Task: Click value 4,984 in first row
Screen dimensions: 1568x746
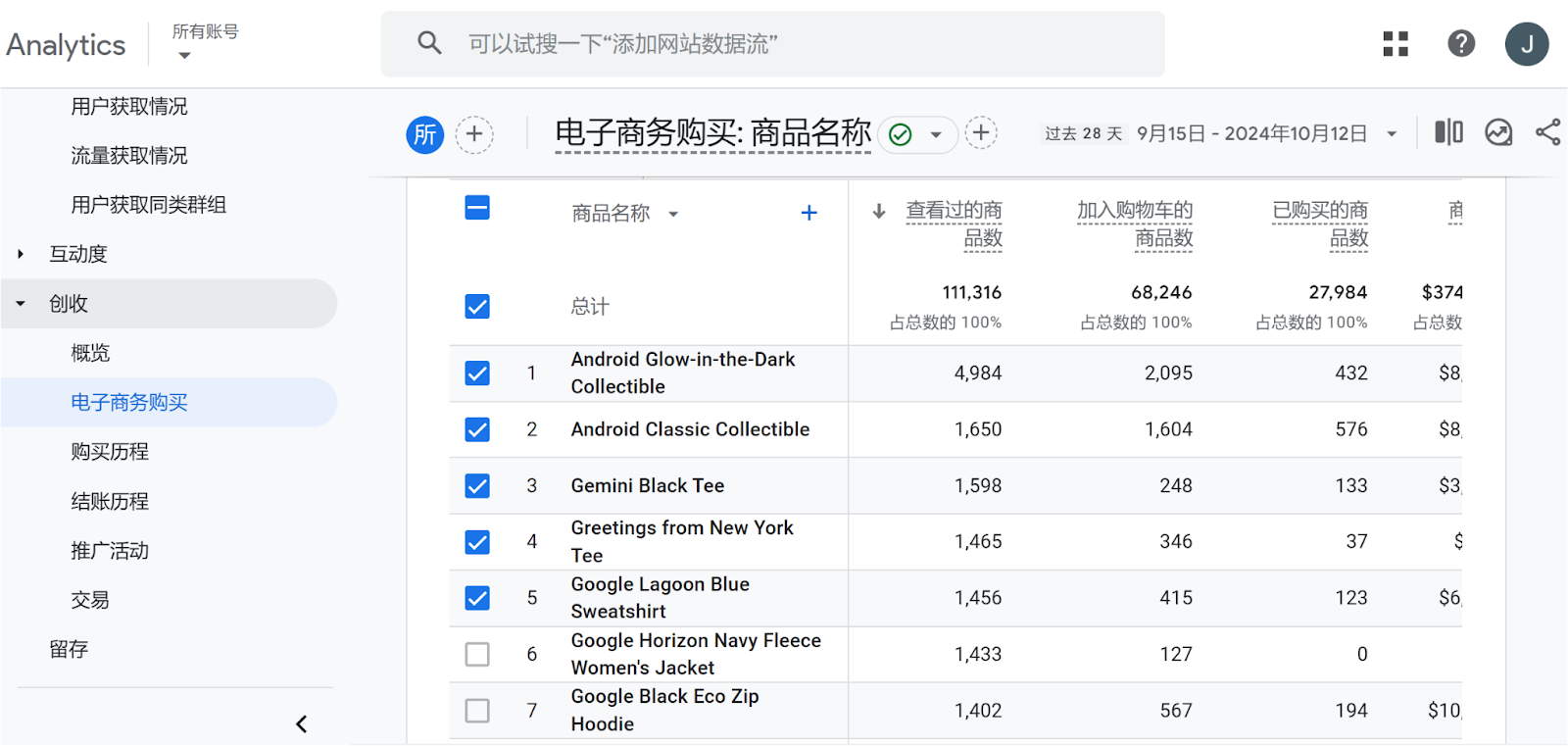Action: pos(978,373)
